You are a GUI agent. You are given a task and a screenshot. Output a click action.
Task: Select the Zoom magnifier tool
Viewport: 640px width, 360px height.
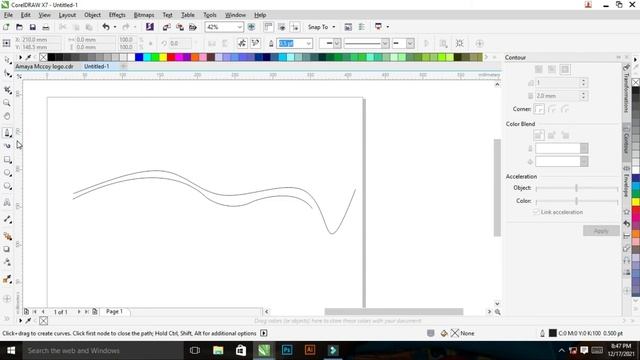tap(7, 103)
